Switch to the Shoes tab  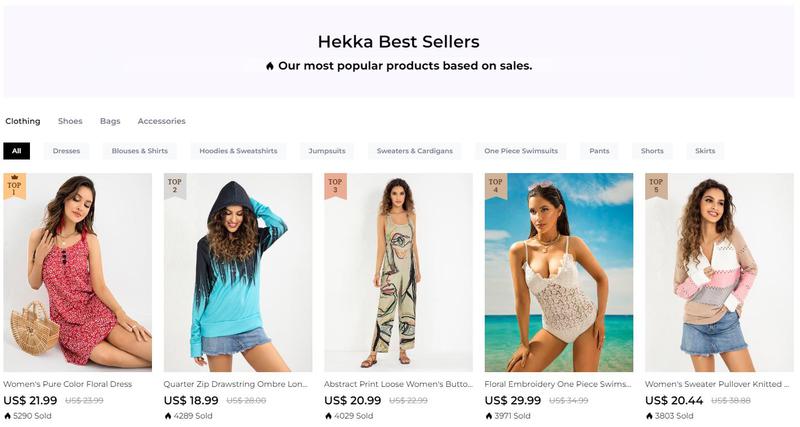pos(70,121)
